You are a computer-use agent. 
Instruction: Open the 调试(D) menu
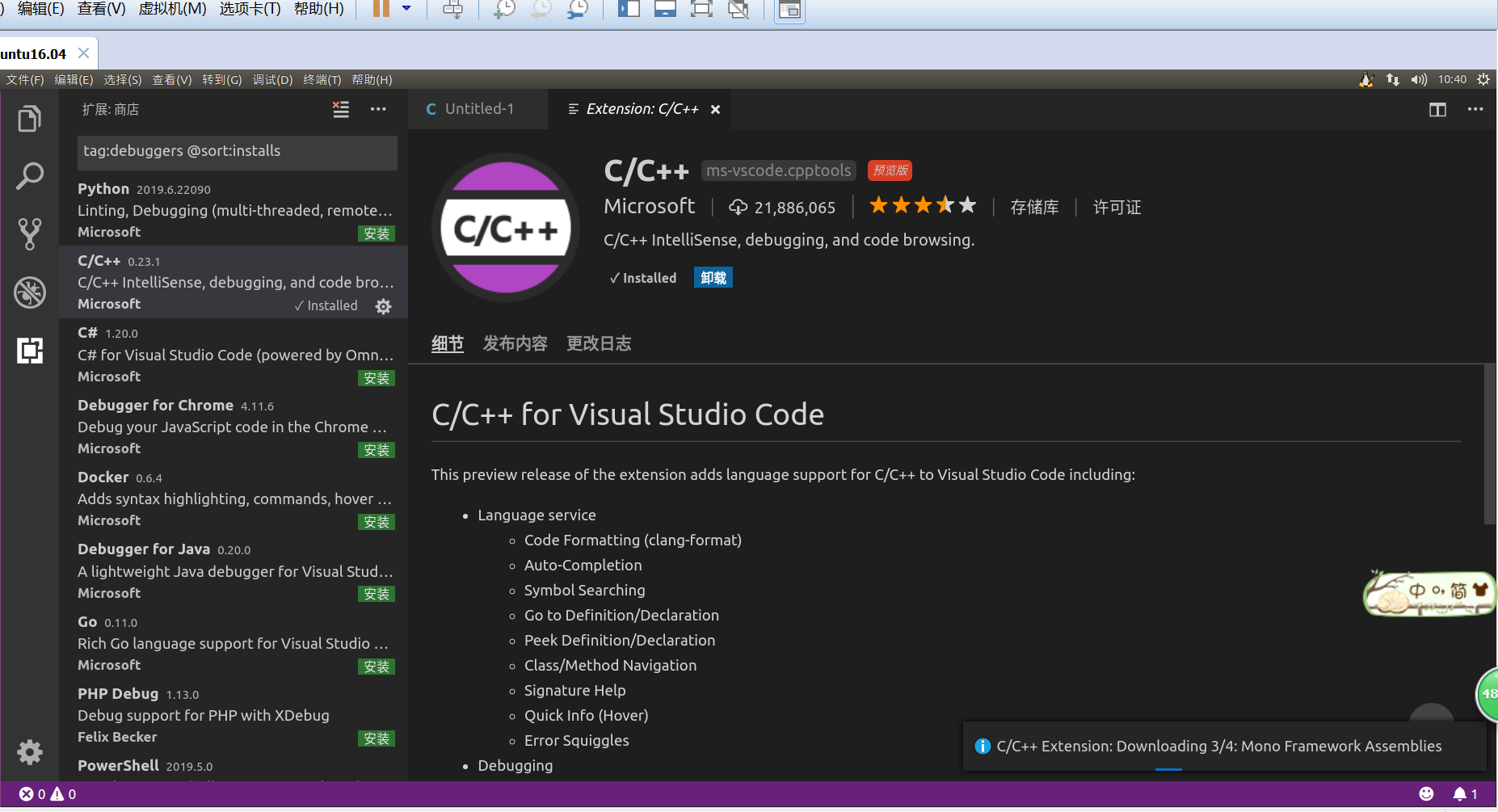[x=272, y=80]
